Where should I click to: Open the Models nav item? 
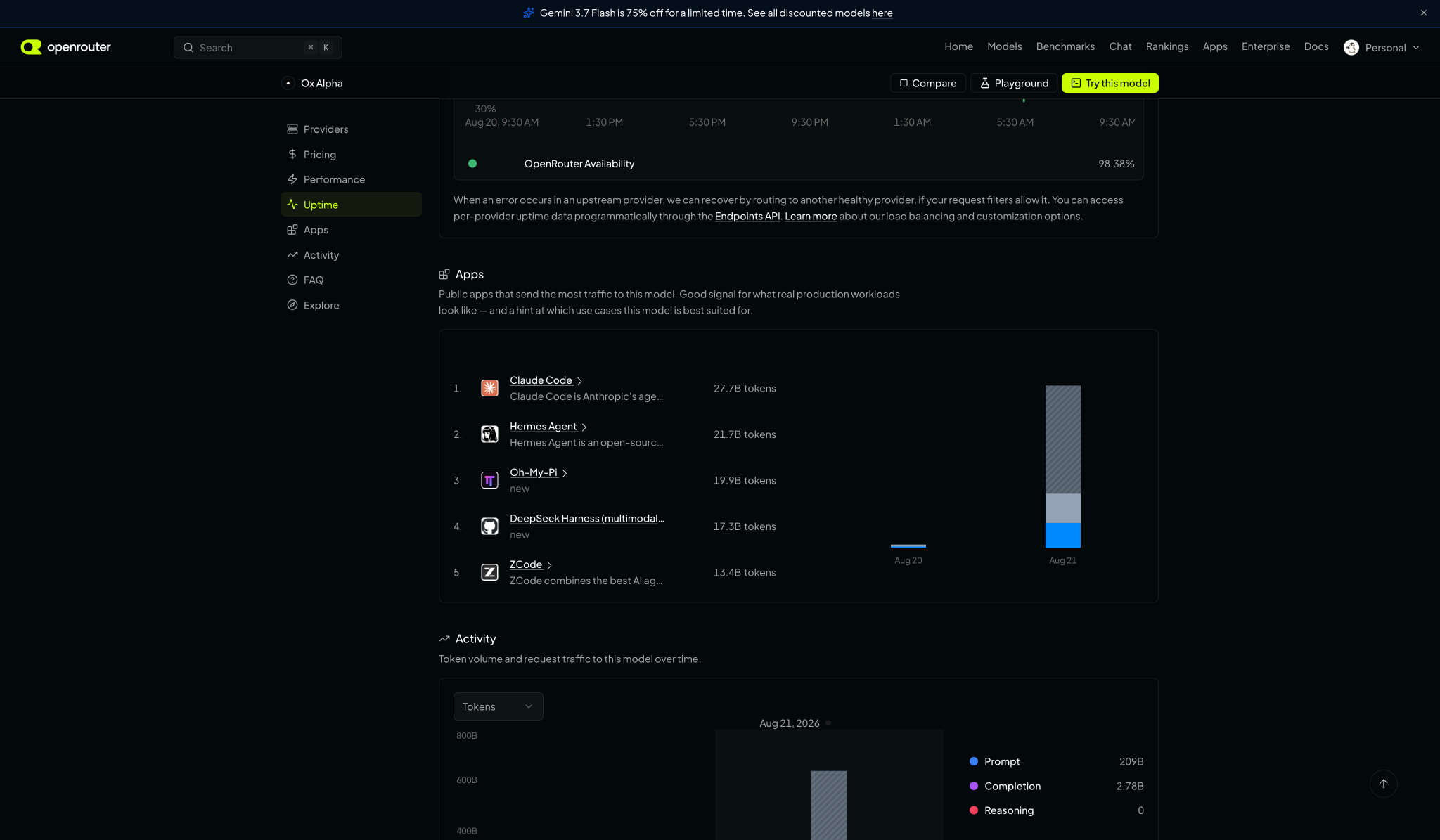[1004, 46]
